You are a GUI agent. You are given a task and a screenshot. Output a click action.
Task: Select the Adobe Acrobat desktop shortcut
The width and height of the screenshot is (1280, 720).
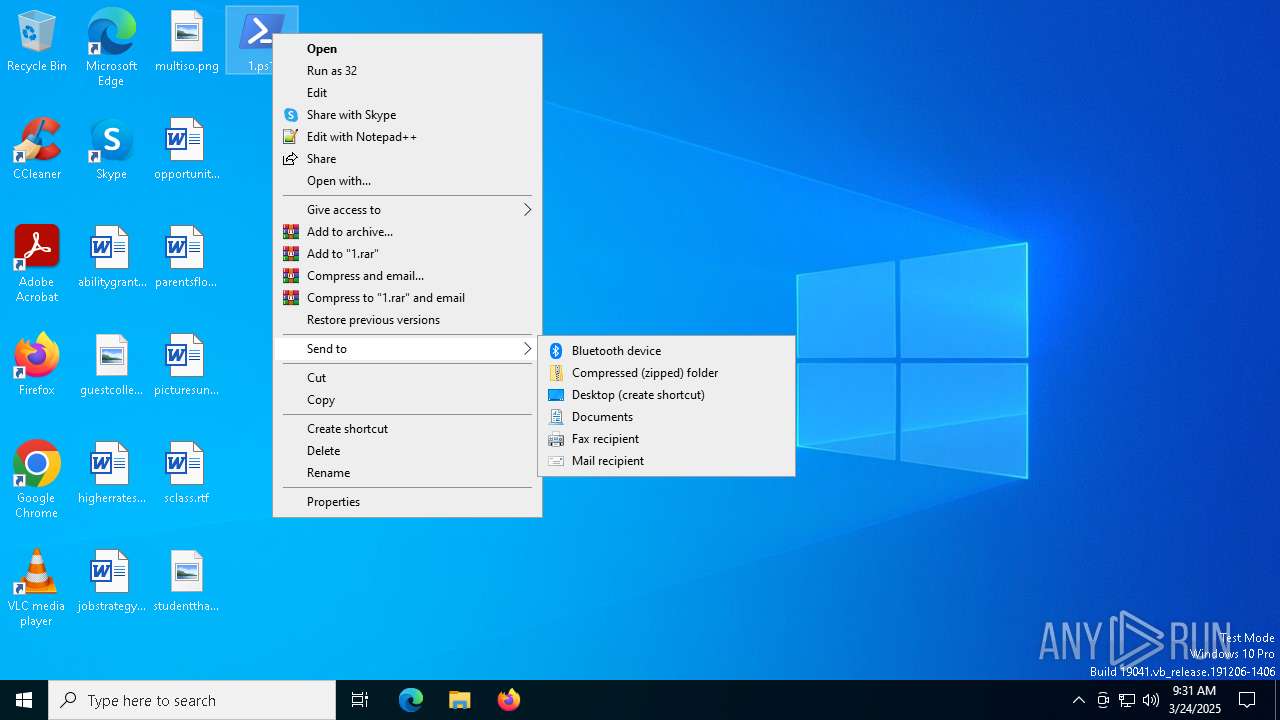[37, 264]
